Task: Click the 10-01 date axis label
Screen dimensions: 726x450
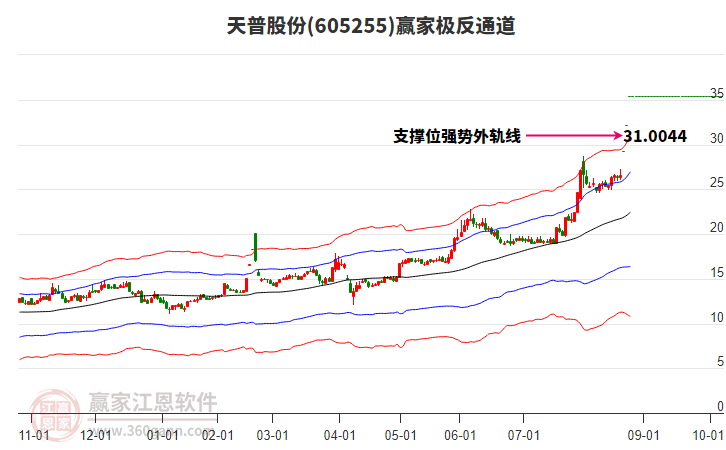Action: (708, 435)
